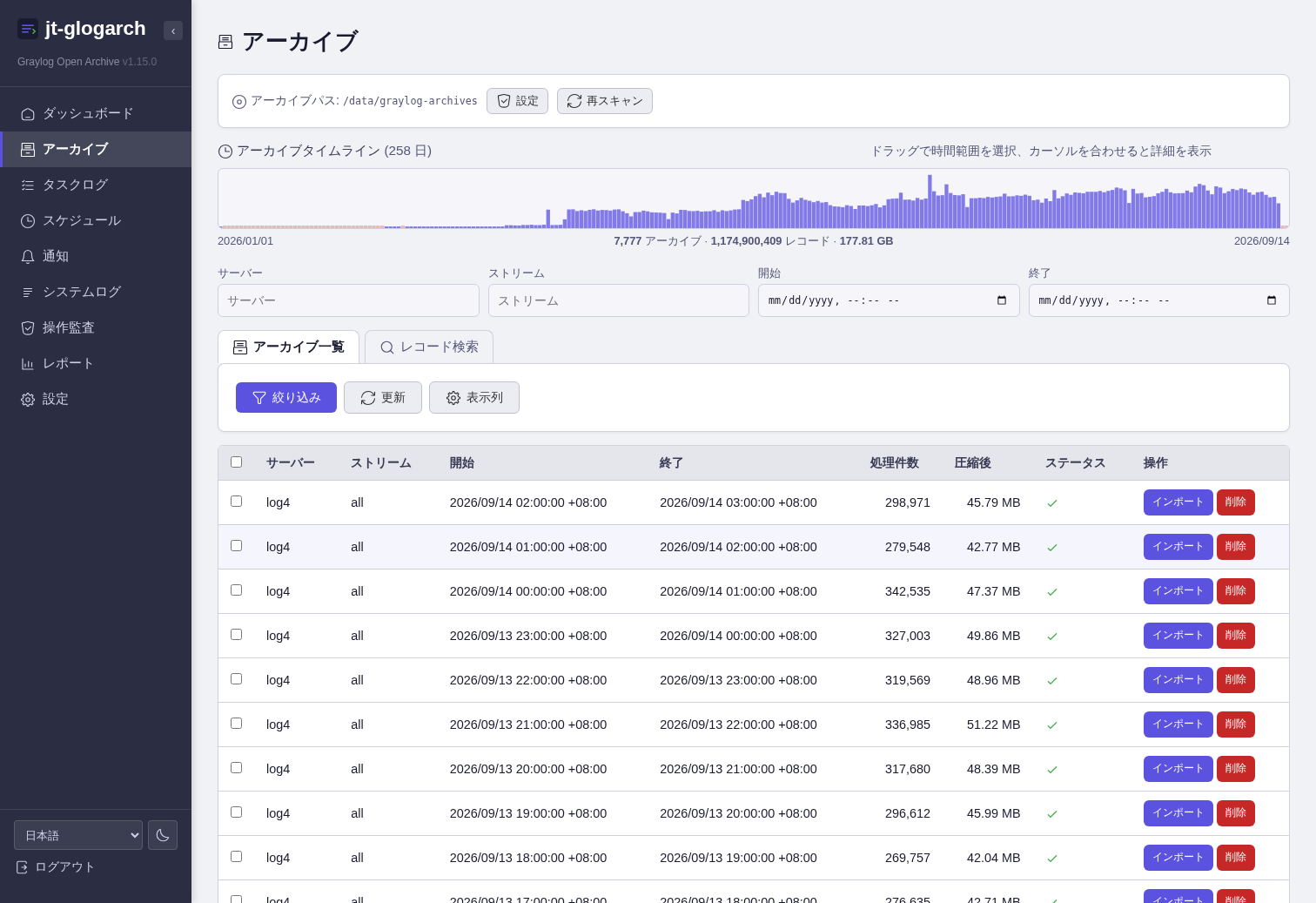Open the スケジュール clock icon
The width and height of the screenshot is (1316, 903).
(x=28, y=221)
